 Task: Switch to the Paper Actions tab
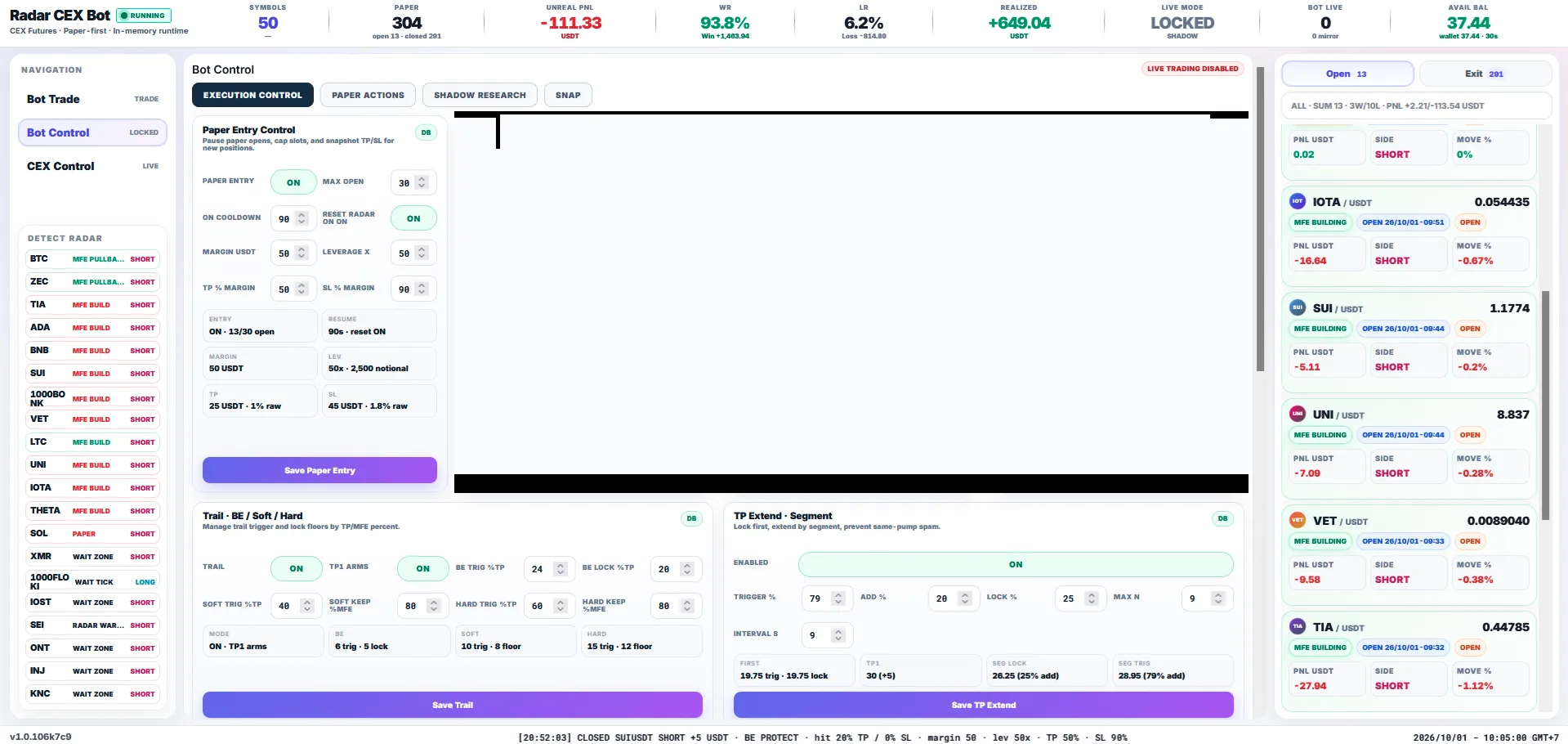[x=368, y=95]
